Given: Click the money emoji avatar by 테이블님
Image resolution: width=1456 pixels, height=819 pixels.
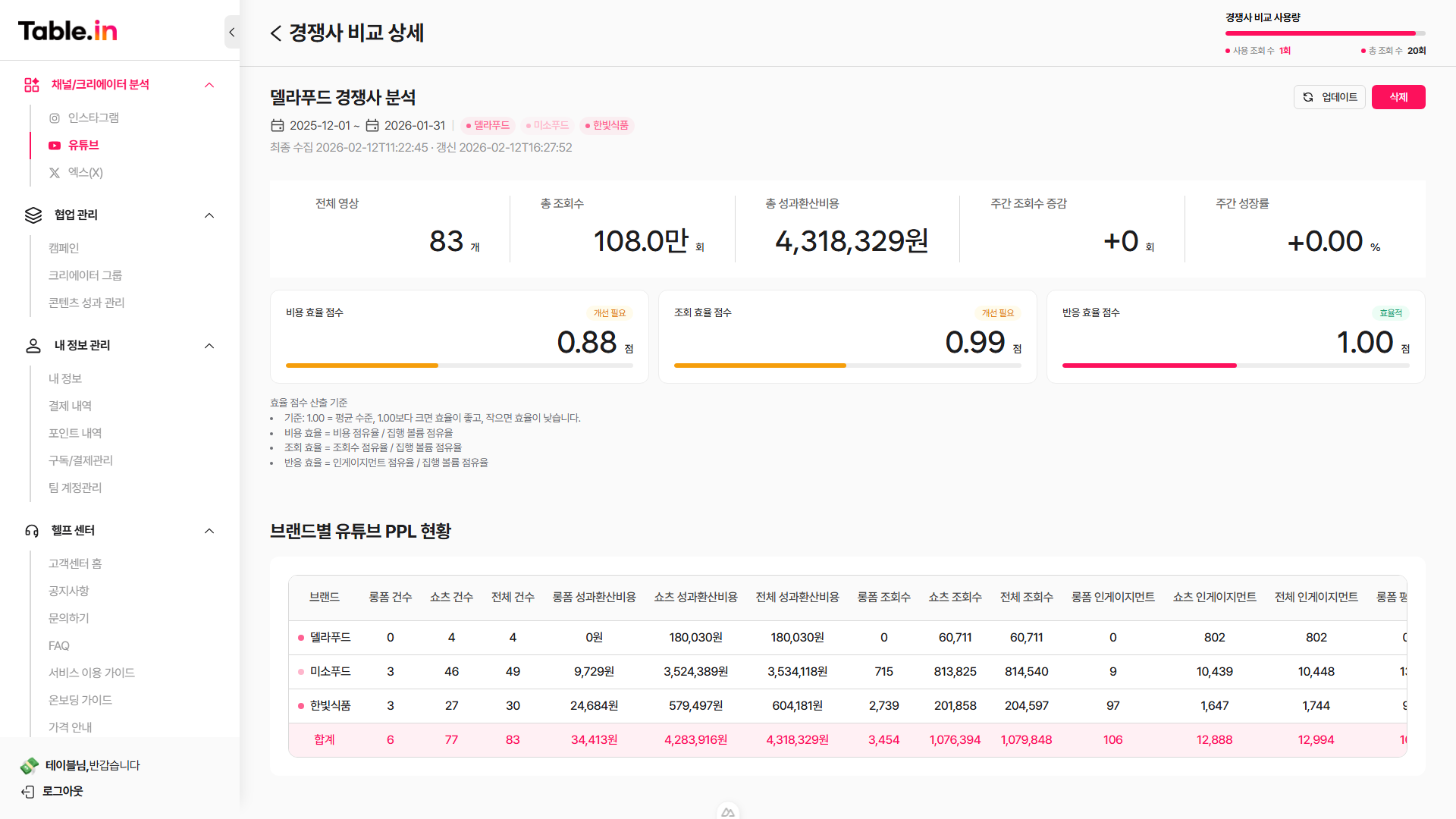Looking at the screenshot, I should coord(30,766).
